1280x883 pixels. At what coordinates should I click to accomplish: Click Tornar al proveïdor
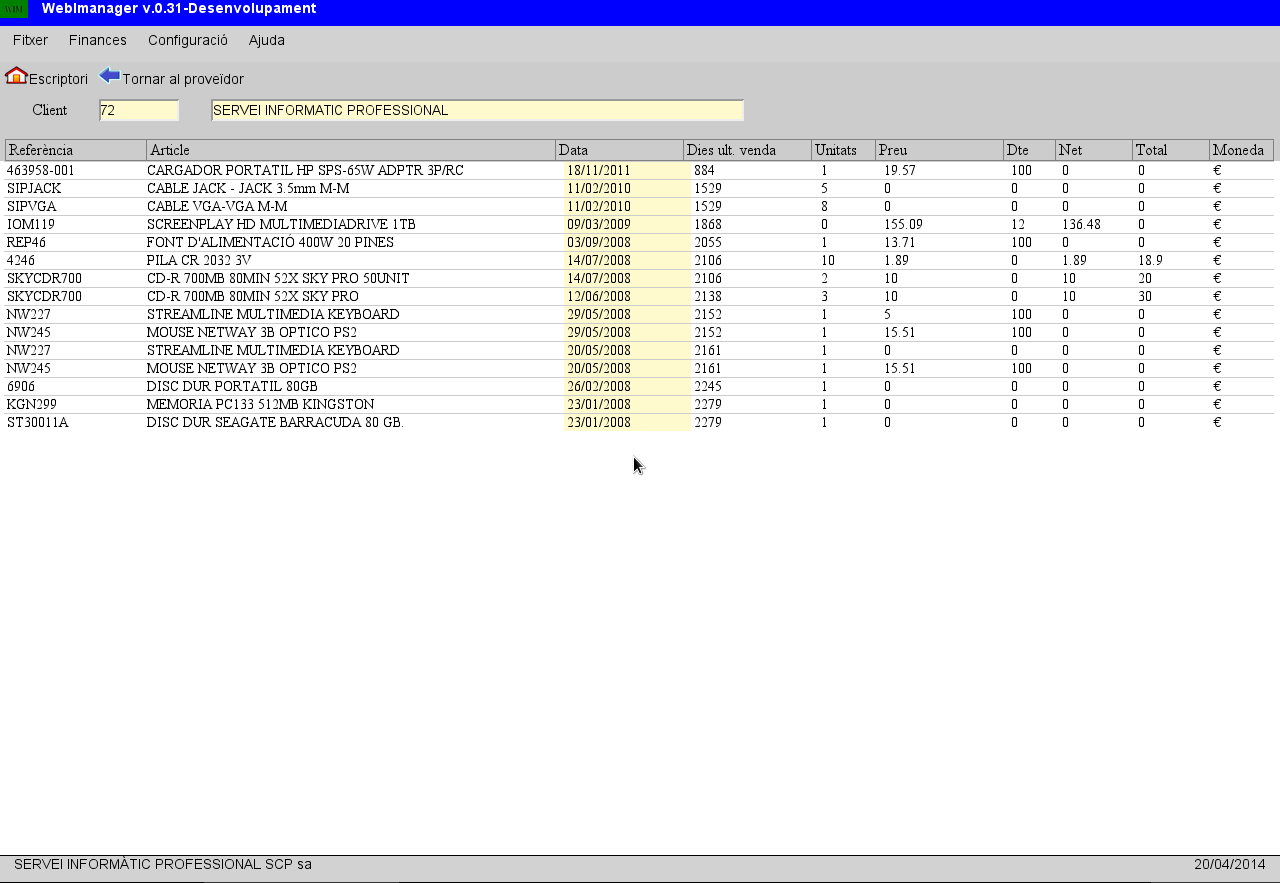(181, 77)
